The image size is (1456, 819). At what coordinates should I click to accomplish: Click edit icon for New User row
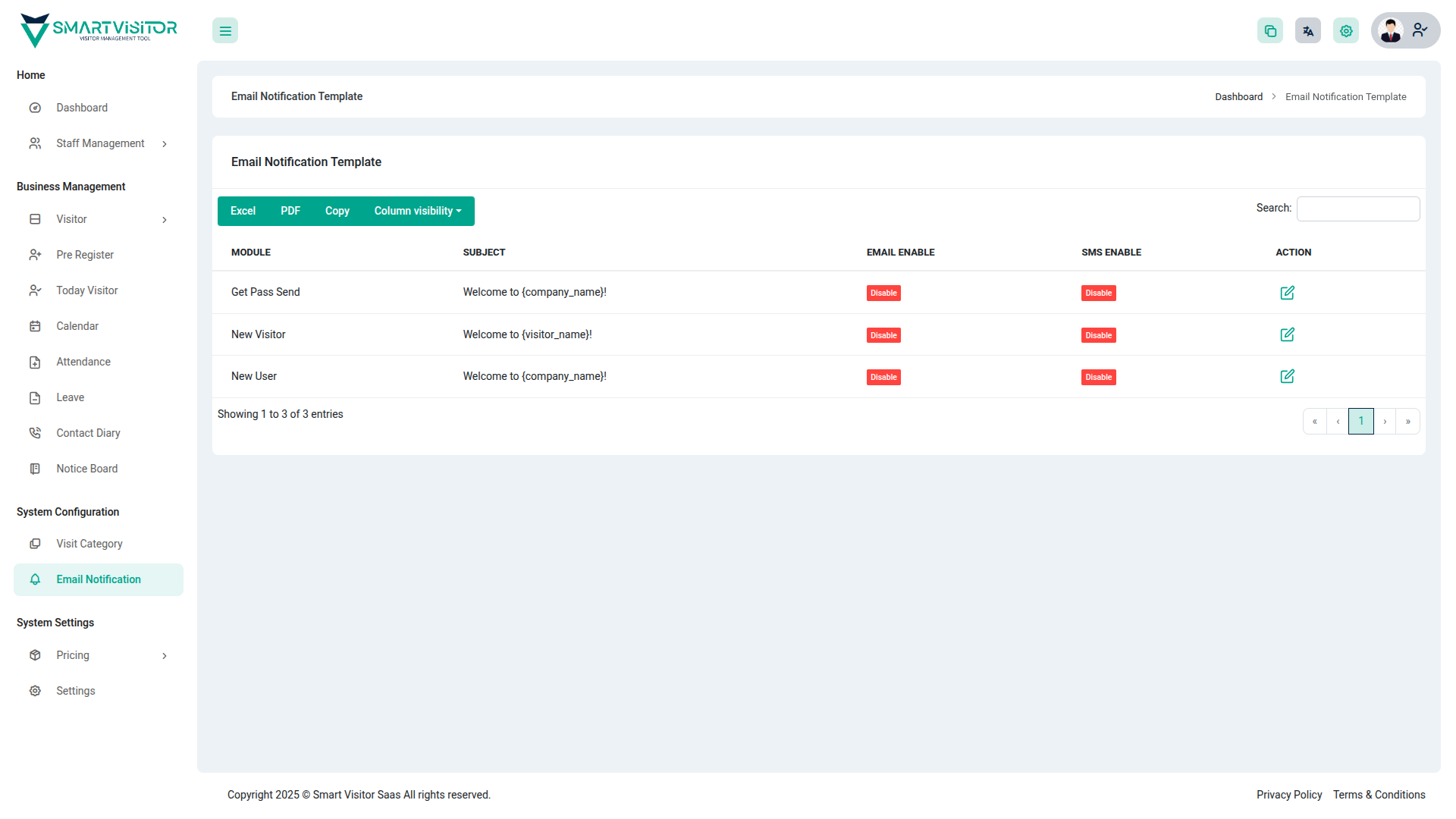1287,376
